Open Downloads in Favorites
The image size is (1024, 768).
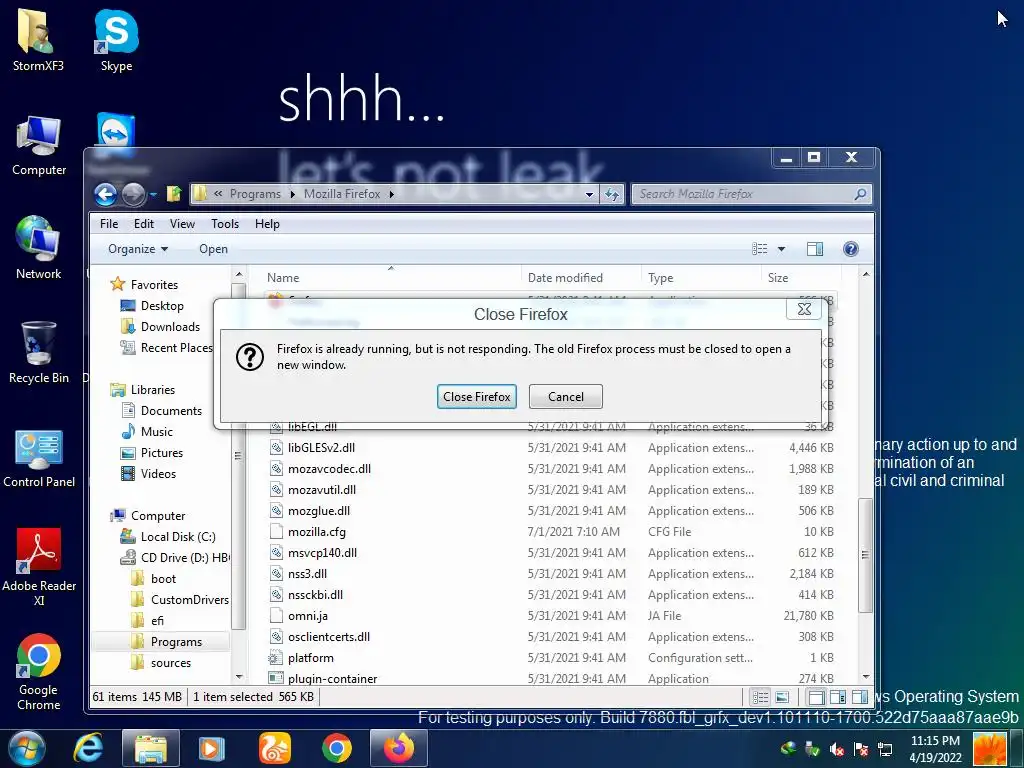click(x=170, y=327)
